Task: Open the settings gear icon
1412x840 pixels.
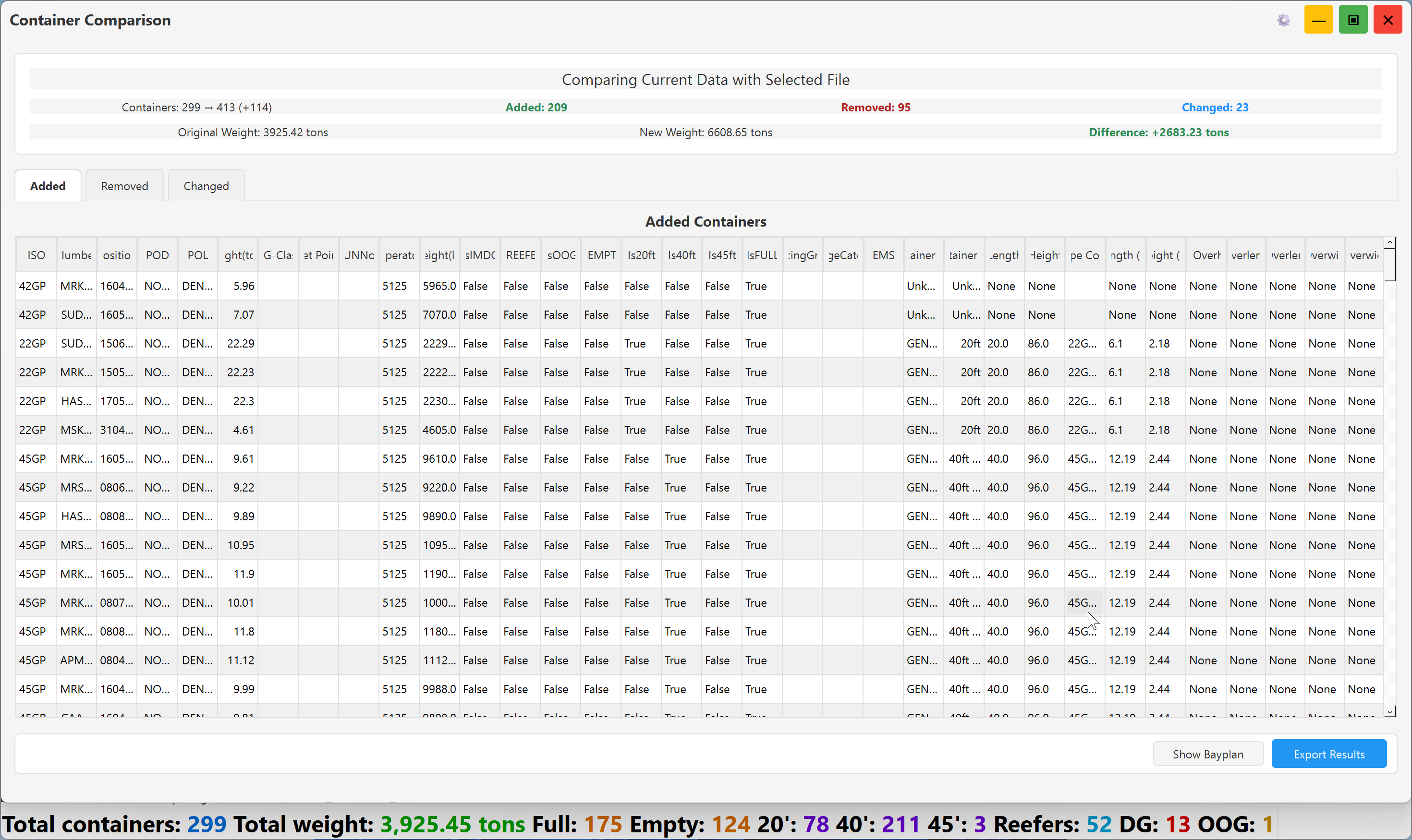Action: (x=1283, y=20)
